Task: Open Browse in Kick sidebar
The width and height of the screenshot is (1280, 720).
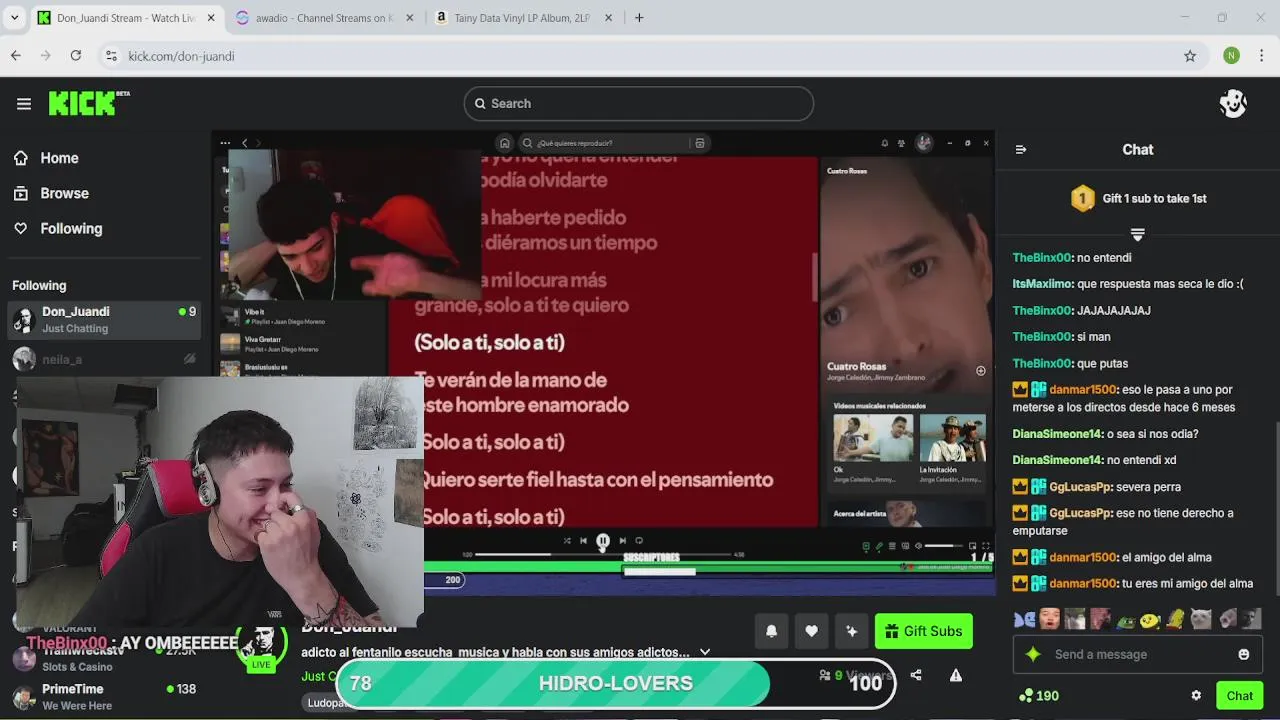Action: coord(51,193)
